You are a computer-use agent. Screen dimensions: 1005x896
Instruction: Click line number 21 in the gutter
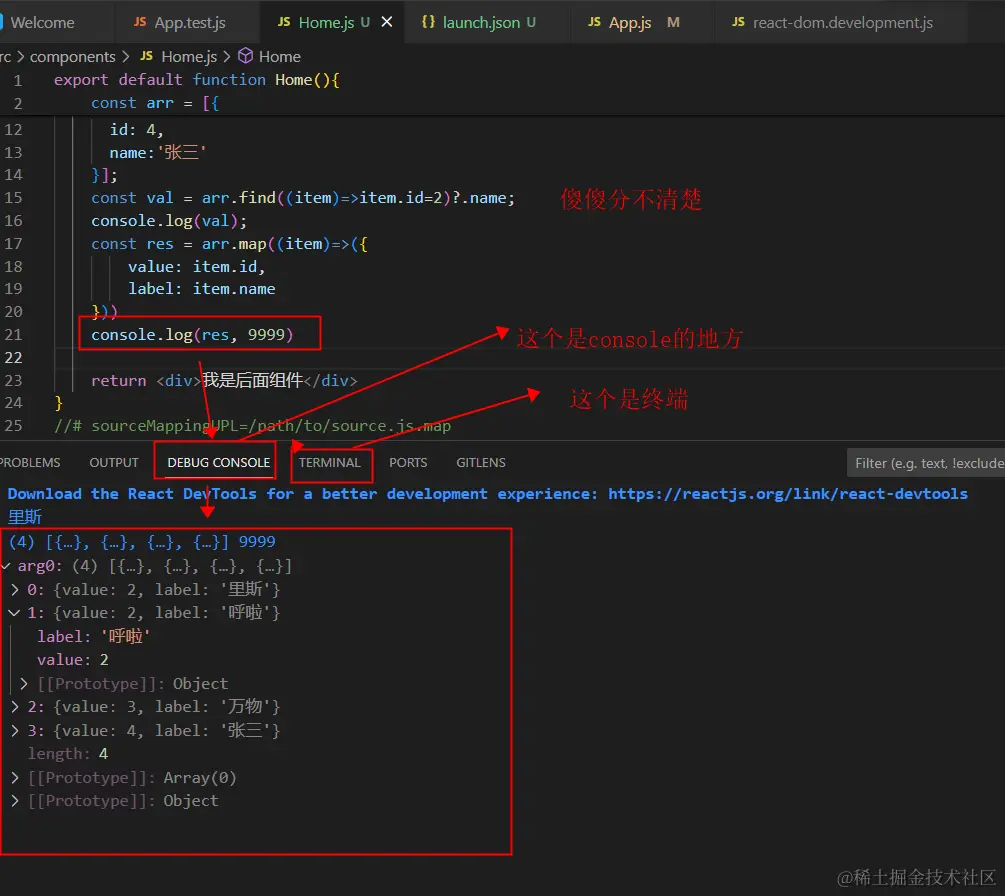(13, 335)
